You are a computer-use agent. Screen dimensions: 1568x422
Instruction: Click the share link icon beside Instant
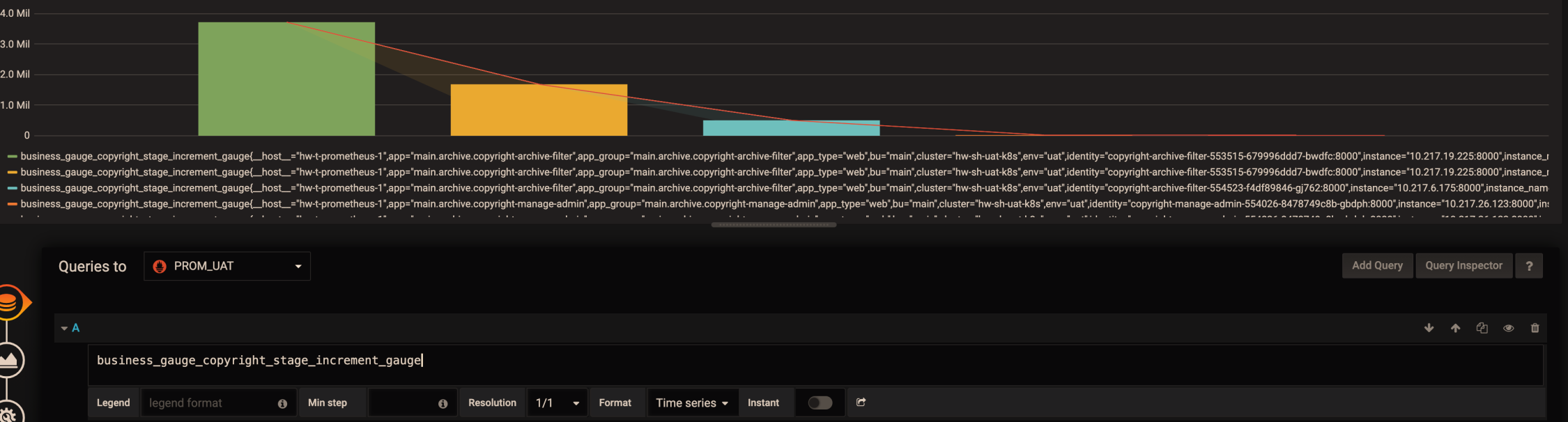[x=861, y=403]
